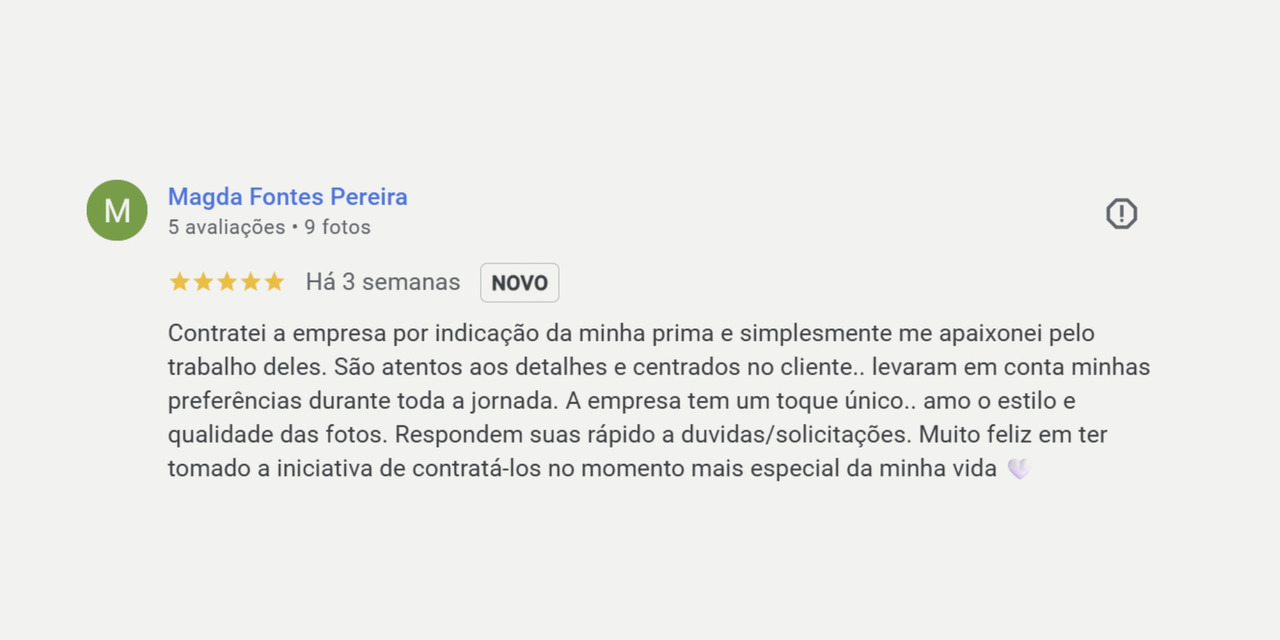This screenshot has height=640, width=1280.
Task: Click the green "M" profile avatar
Action: 117,210
